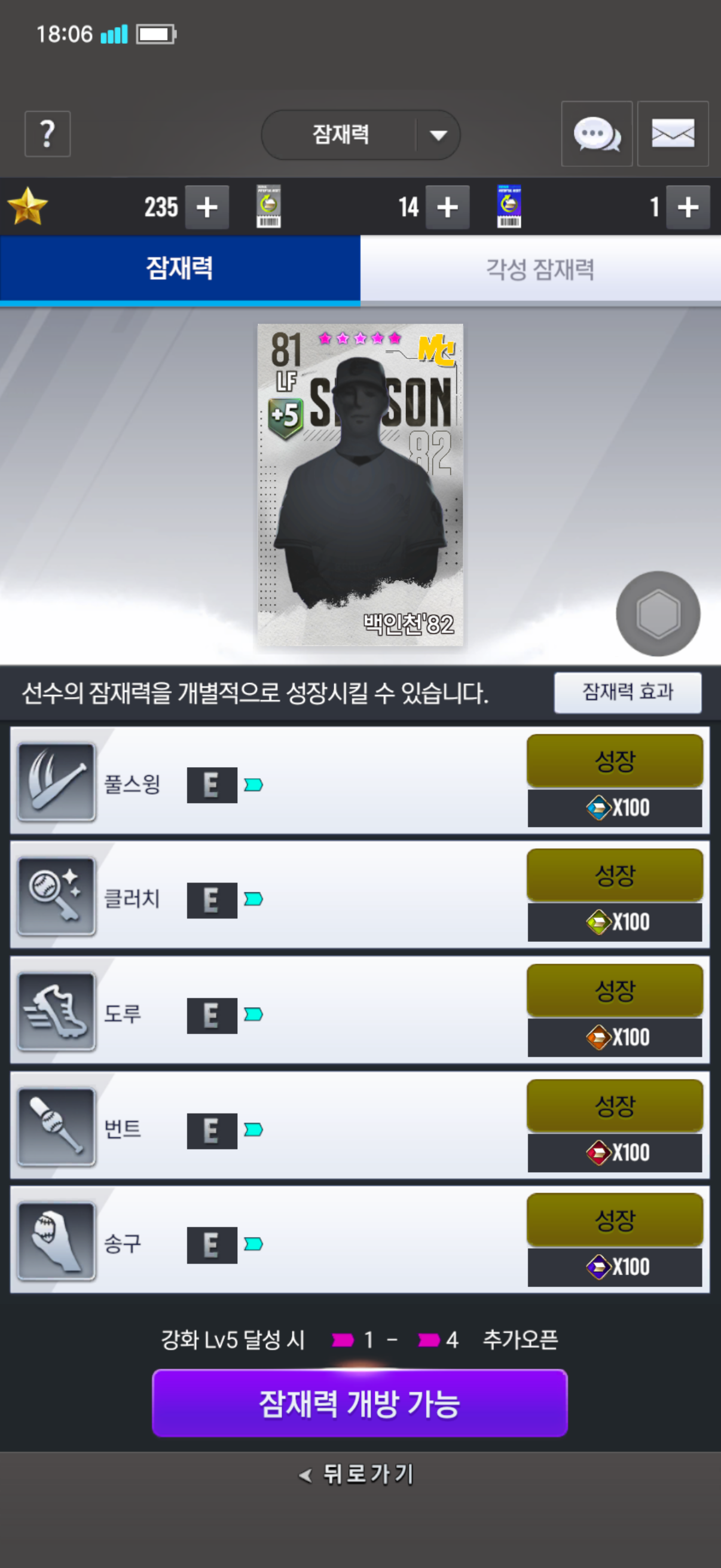This screenshot has height=1568, width=721.
Task: Add gold stars with the plus button
Action: click(207, 207)
